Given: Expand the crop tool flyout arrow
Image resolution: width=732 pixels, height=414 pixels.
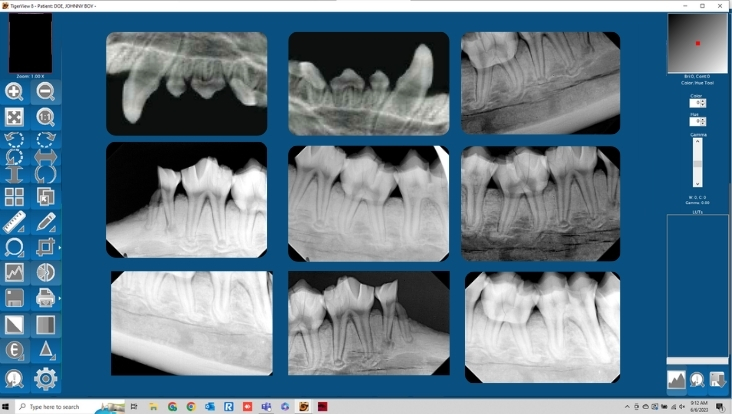Looking at the screenshot, I should pyautogui.click(x=59, y=247).
